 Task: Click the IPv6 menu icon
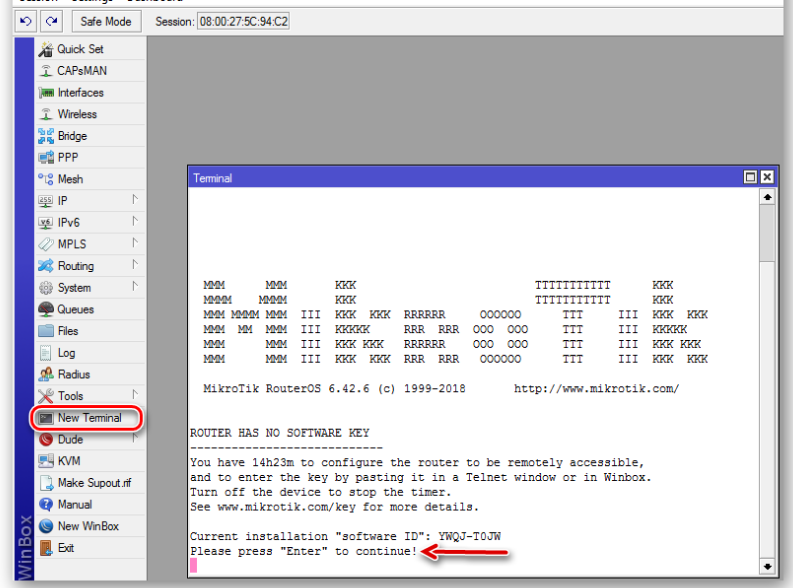46,223
